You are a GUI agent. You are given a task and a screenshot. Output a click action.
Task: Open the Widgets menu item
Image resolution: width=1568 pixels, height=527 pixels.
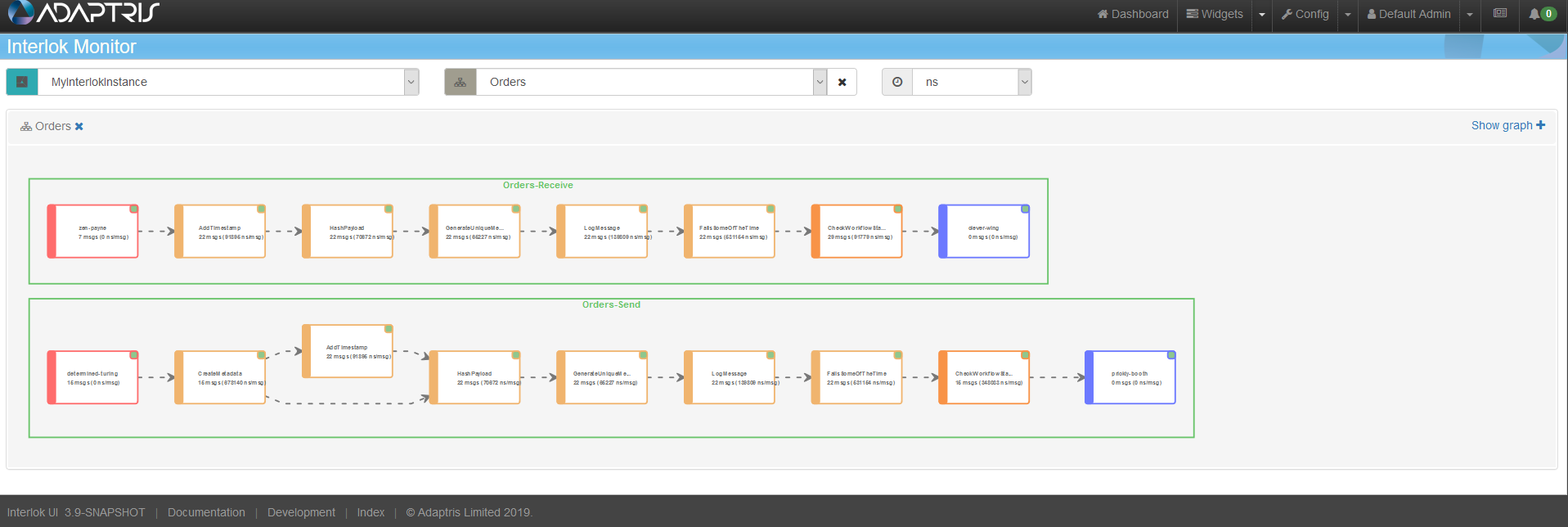click(x=1215, y=14)
